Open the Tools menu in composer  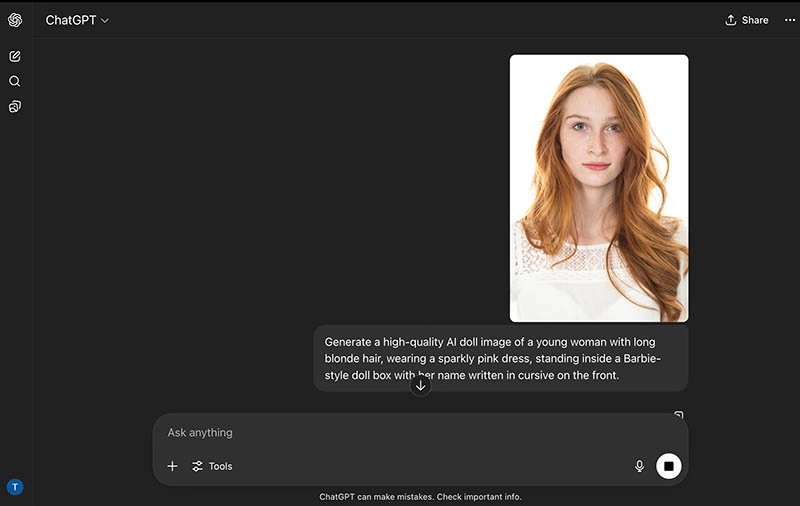(x=212, y=466)
